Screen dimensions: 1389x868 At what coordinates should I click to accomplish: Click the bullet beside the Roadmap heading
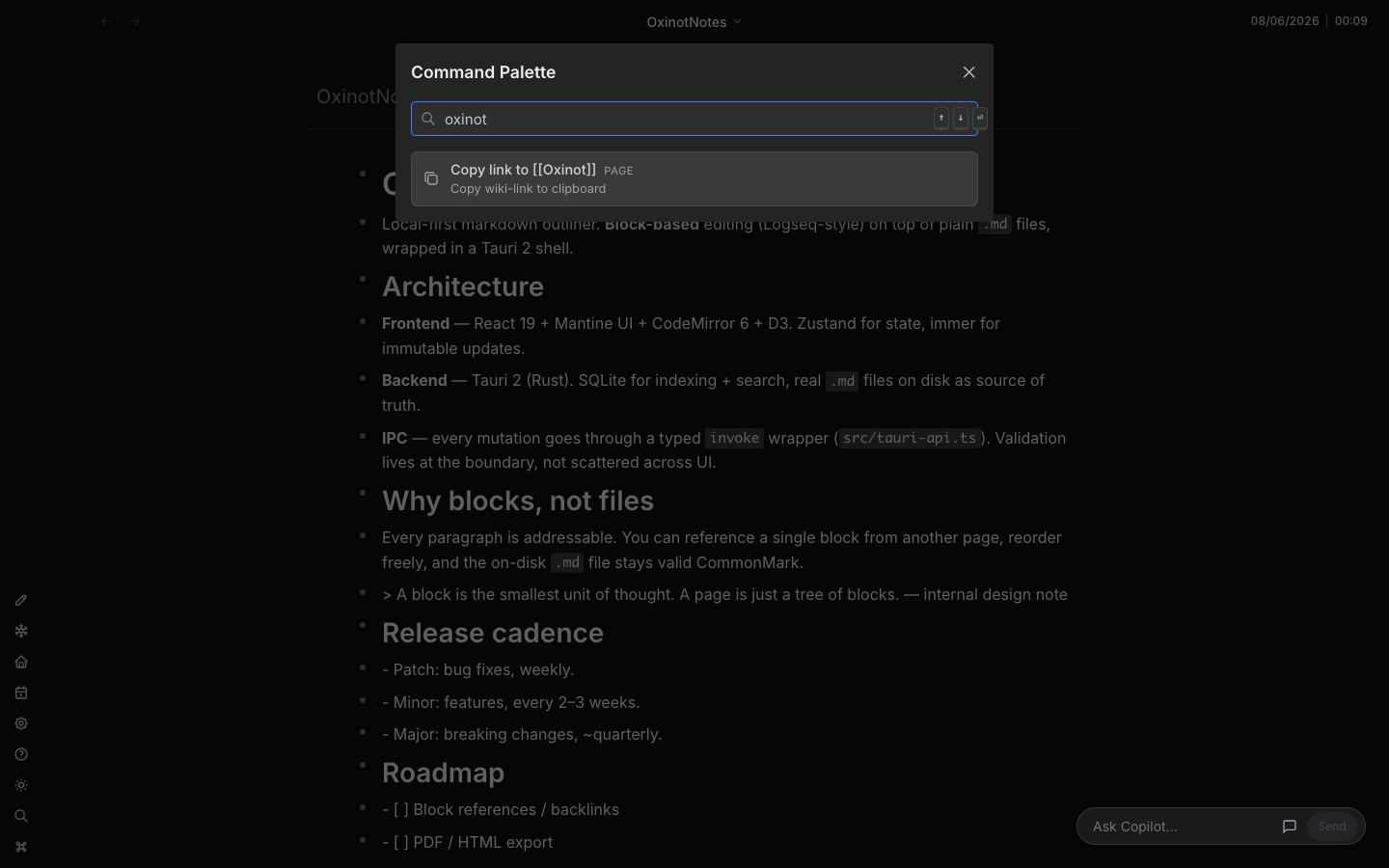(x=363, y=765)
